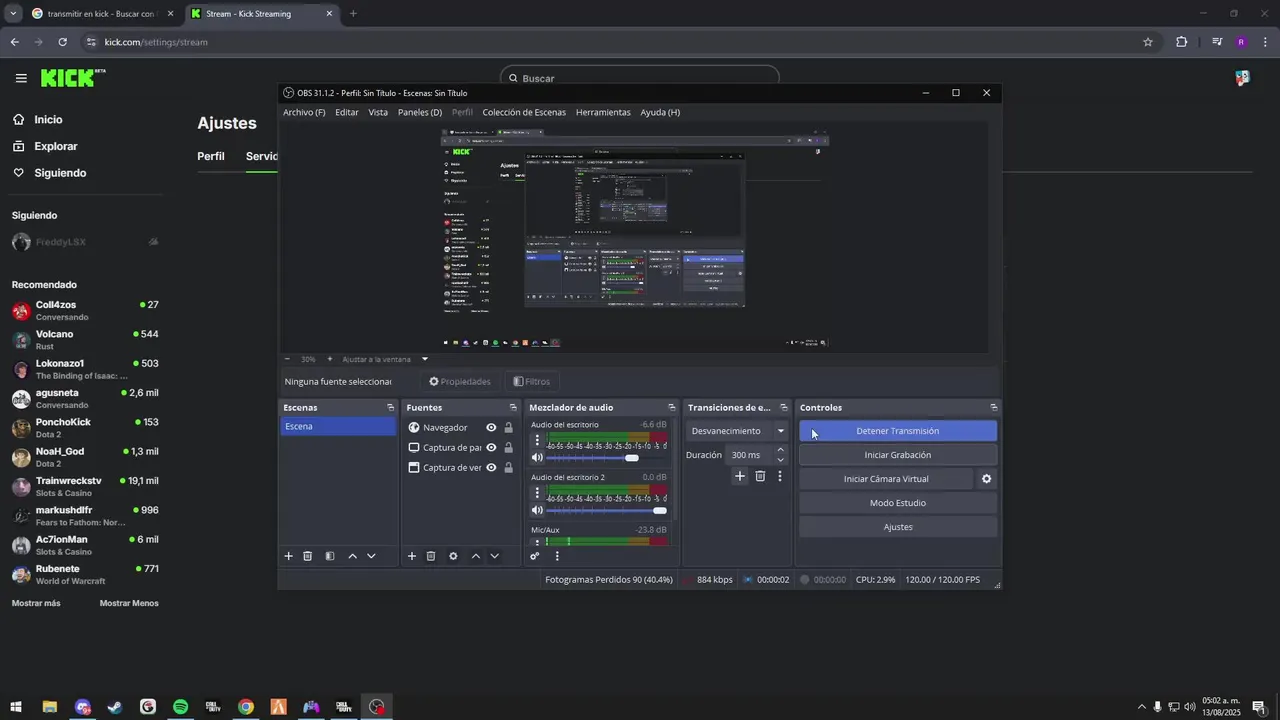Viewport: 1280px width, 720px height.
Task: Click Iniciar Grabación button
Action: [x=898, y=455]
